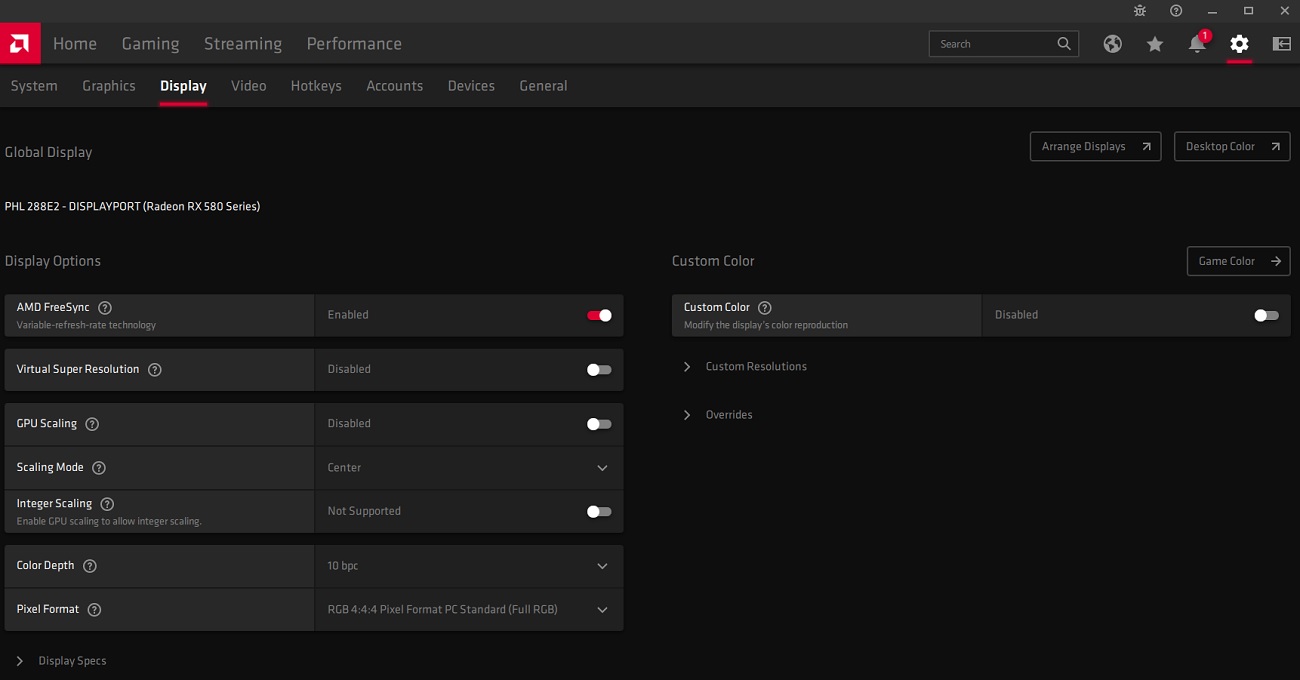Open settings gear icon
This screenshot has width=1300, height=680.
pos(1240,44)
